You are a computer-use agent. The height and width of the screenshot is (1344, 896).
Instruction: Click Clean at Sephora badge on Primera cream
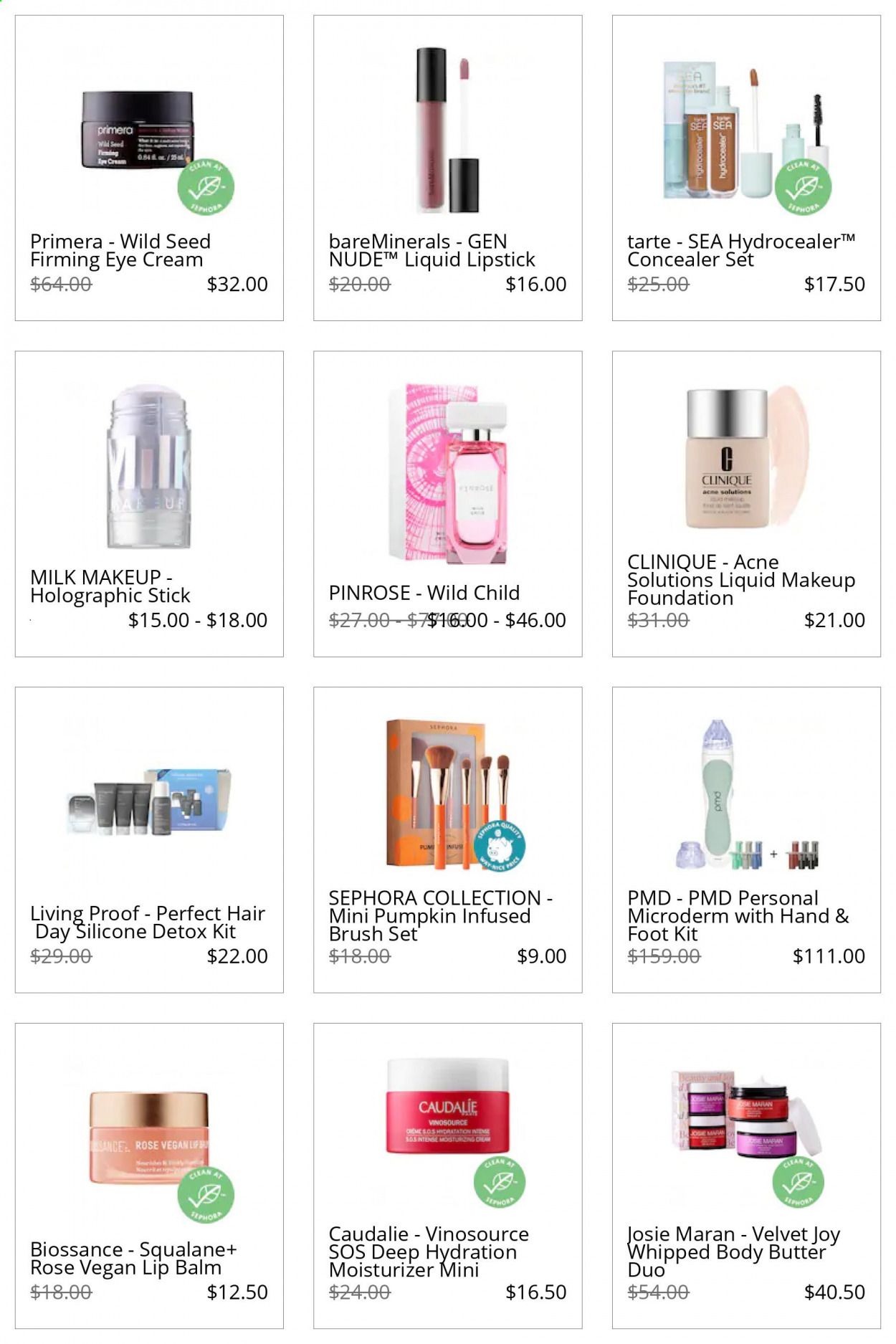click(x=206, y=187)
